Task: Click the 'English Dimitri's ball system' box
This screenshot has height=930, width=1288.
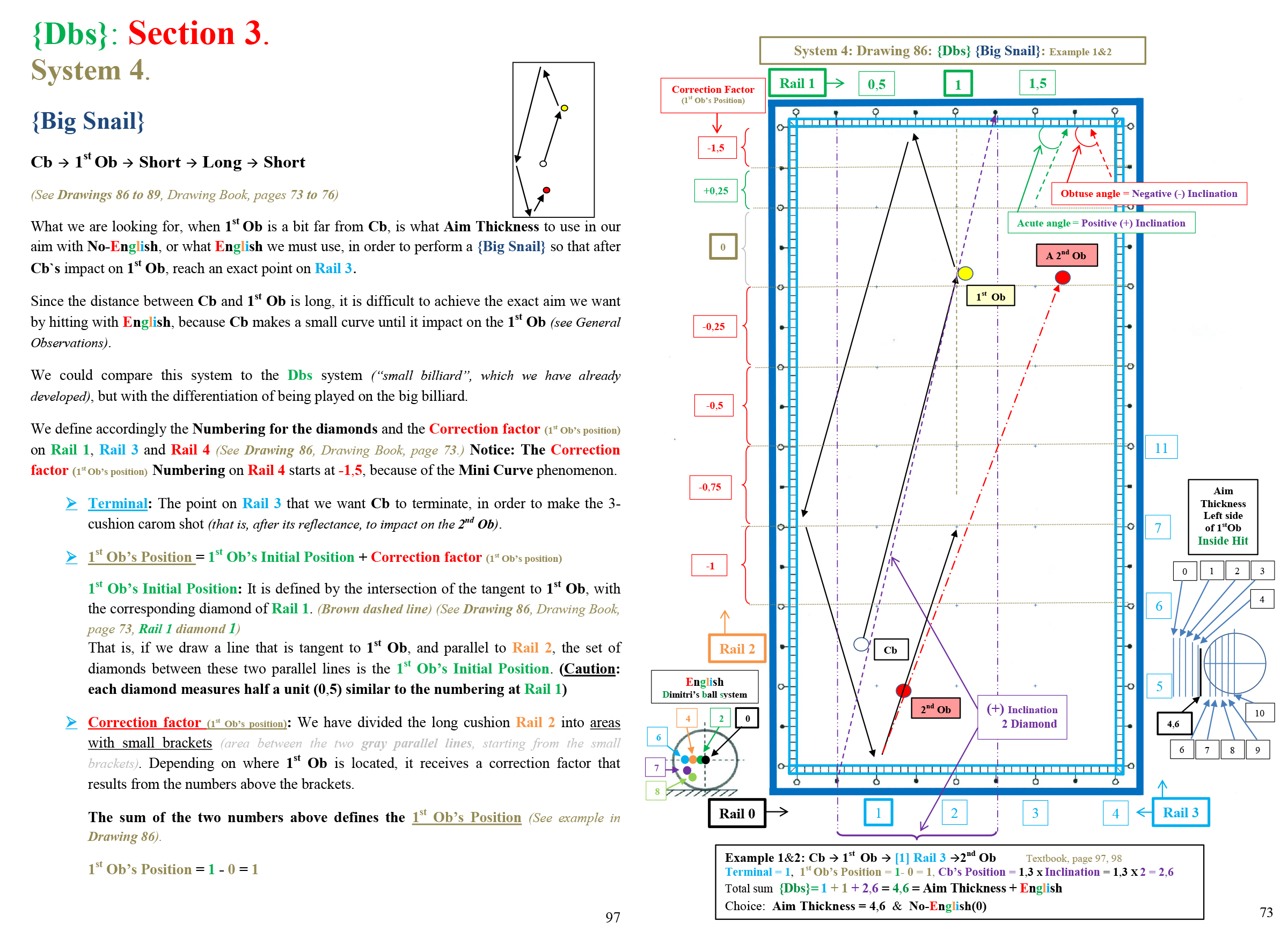Action: [x=705, y=687]
